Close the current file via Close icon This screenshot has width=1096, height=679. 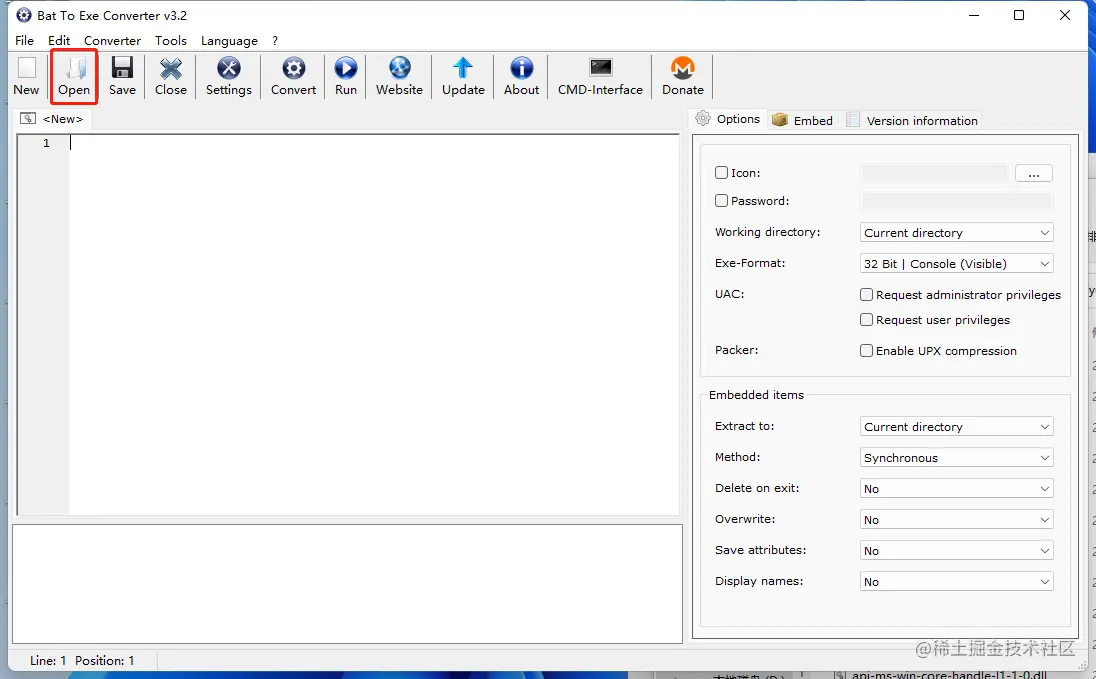(171, 76)
